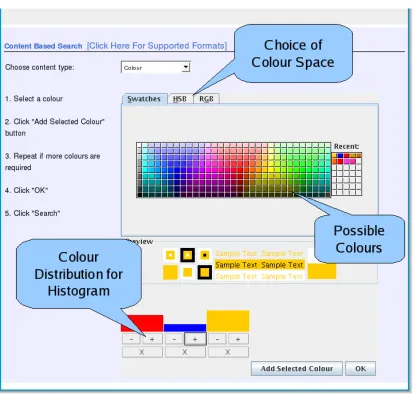Pick a colour from the main swatch palette
The height and width of the screenshot is (394, 414).
(x=233, y=170)
